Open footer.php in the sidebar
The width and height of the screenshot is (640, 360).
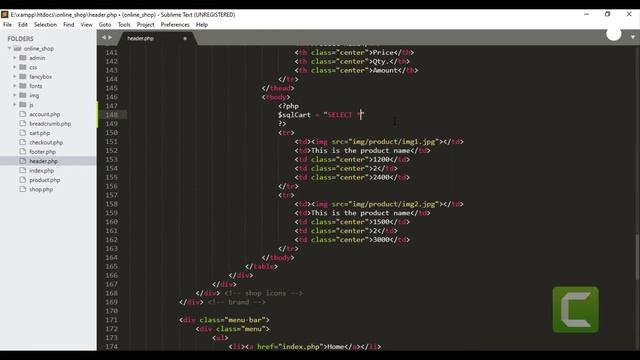42,152
